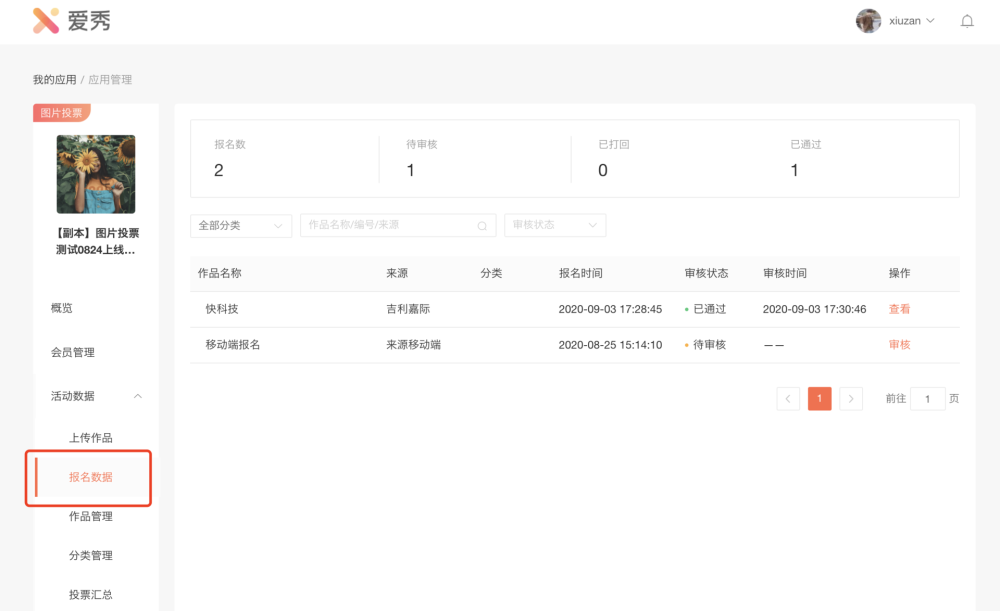Open the 审核状态 filter dropdown
Image resolution: width=1000 pixels, height=611 pixels.
point(555,226)
